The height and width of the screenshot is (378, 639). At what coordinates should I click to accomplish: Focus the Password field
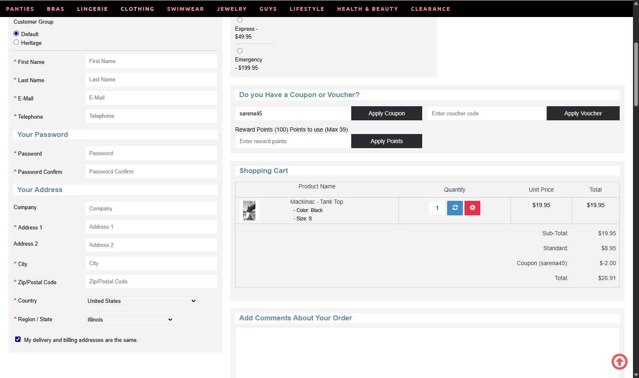click(151, 153)
